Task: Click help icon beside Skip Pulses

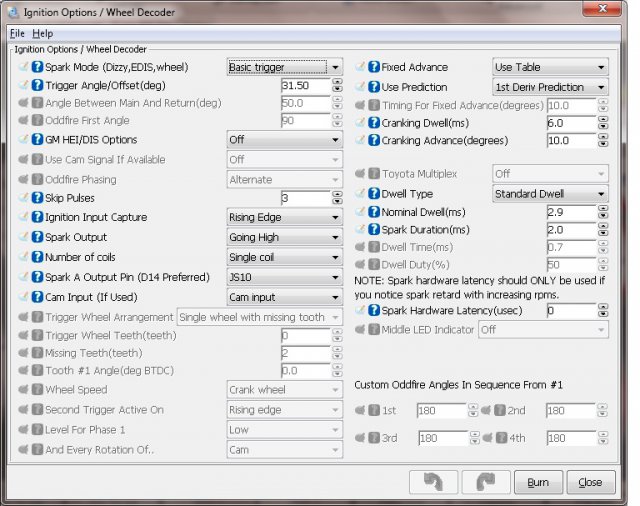Action: pyautogui.click(x=37, y=198)
